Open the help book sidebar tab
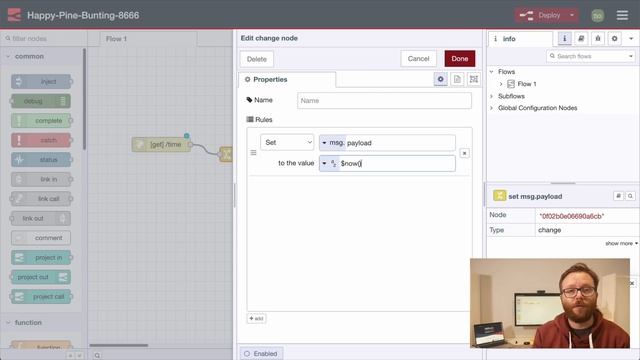Viewport: 640px width, 360px height. pyautogui.click(x=581, y=38)
